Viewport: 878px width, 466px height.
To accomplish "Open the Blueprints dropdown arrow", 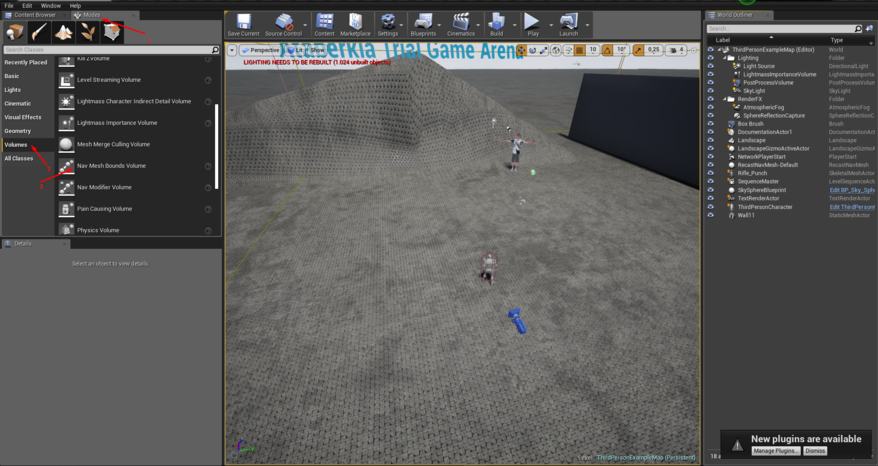I will [x=439, y=25].
